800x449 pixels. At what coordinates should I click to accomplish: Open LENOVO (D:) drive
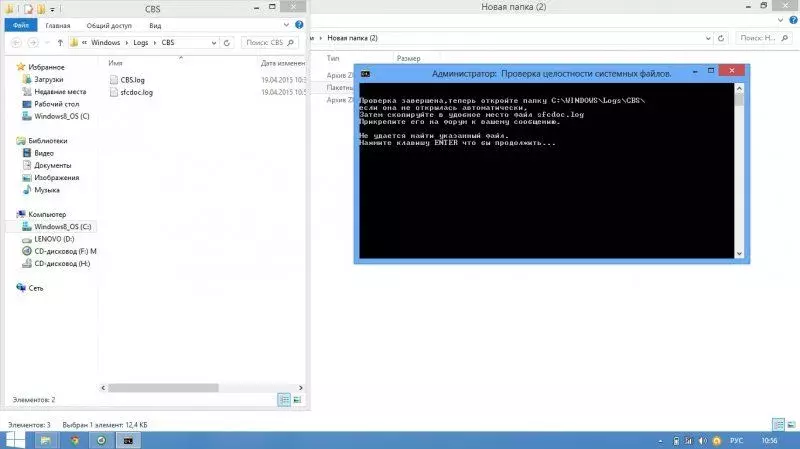(54, 238)
